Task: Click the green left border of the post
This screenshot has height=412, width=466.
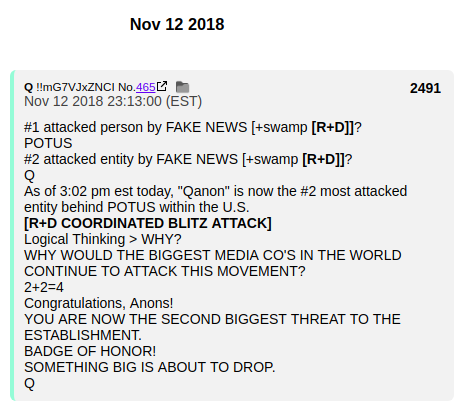Action: coord(12,235)
